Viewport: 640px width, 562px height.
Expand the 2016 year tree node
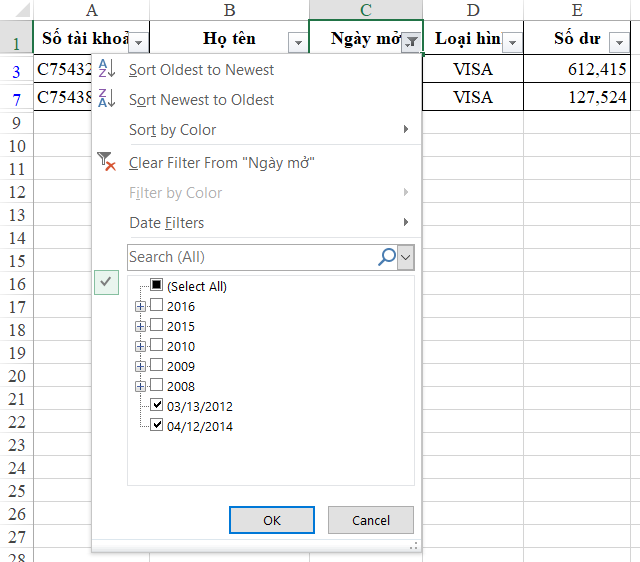(140, 306)
